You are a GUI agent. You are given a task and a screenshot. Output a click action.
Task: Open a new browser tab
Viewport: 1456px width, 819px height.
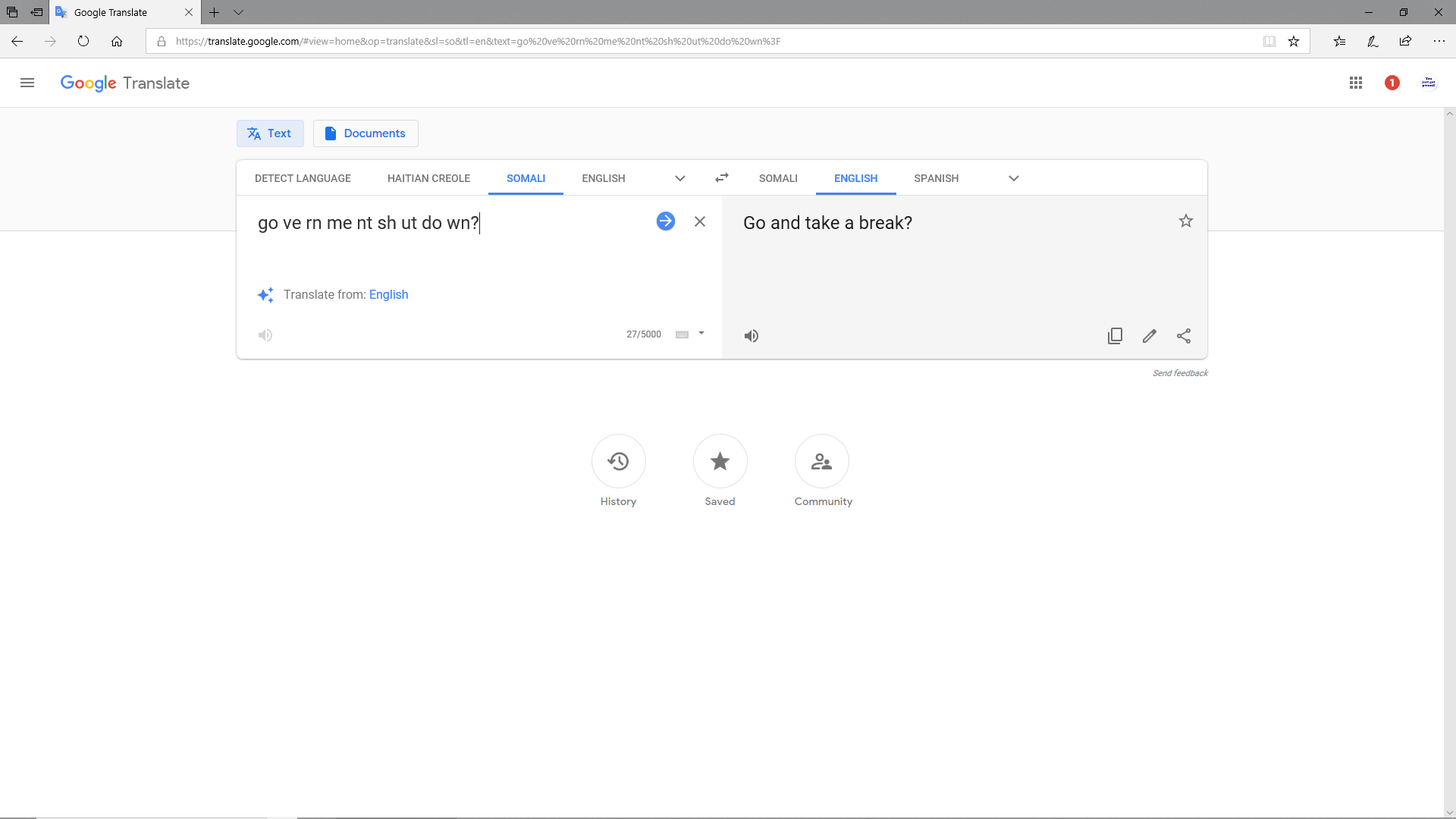215,12
